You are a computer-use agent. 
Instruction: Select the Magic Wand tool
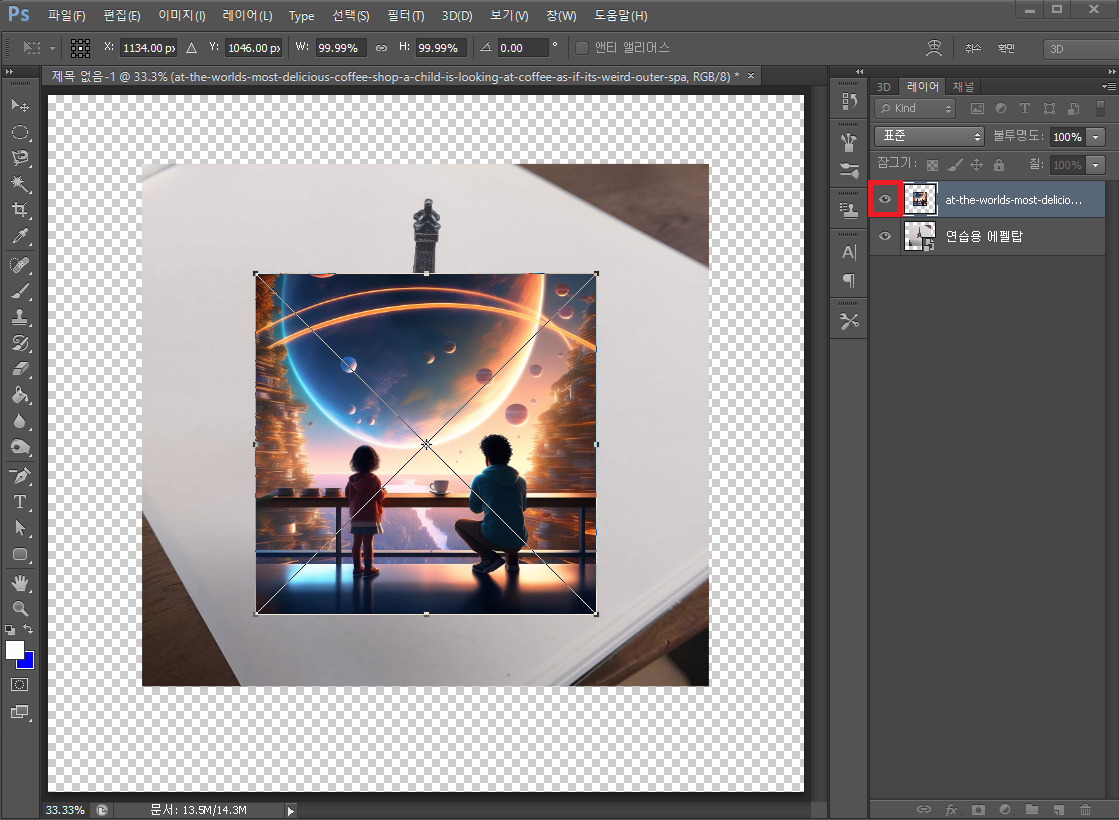(20, 184)
